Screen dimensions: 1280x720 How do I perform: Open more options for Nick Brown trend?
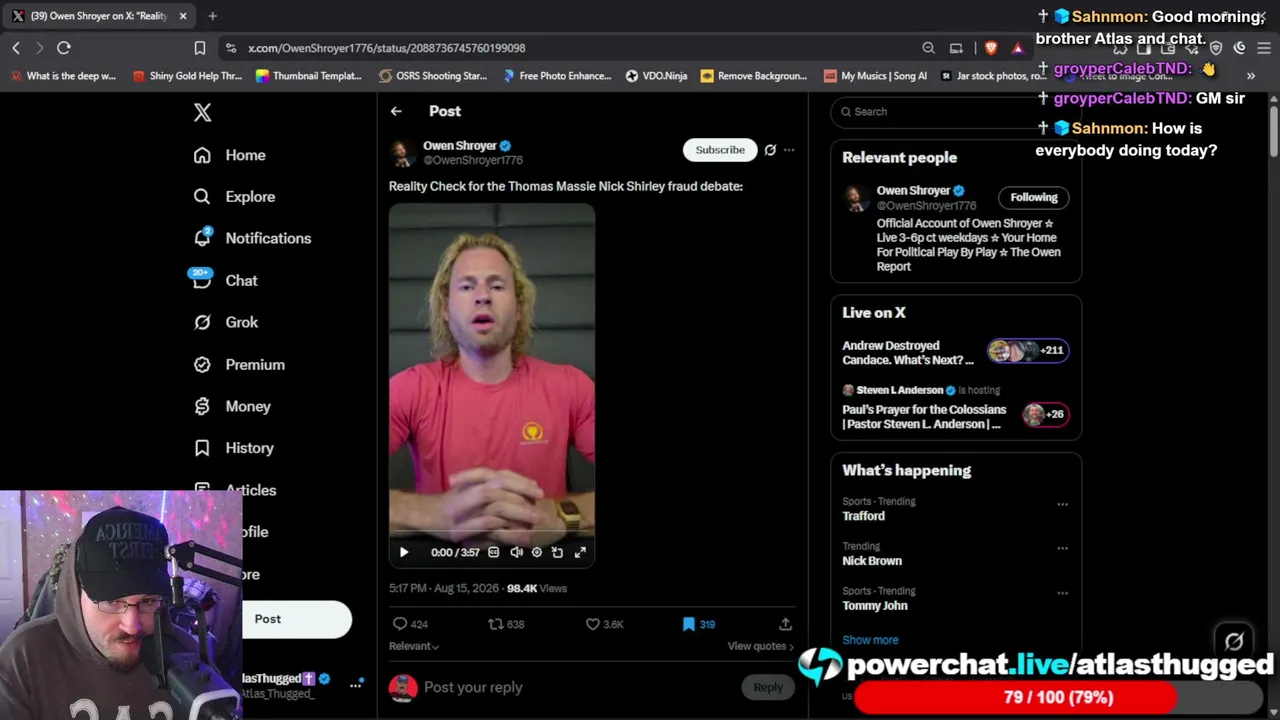coord(1062,548)
